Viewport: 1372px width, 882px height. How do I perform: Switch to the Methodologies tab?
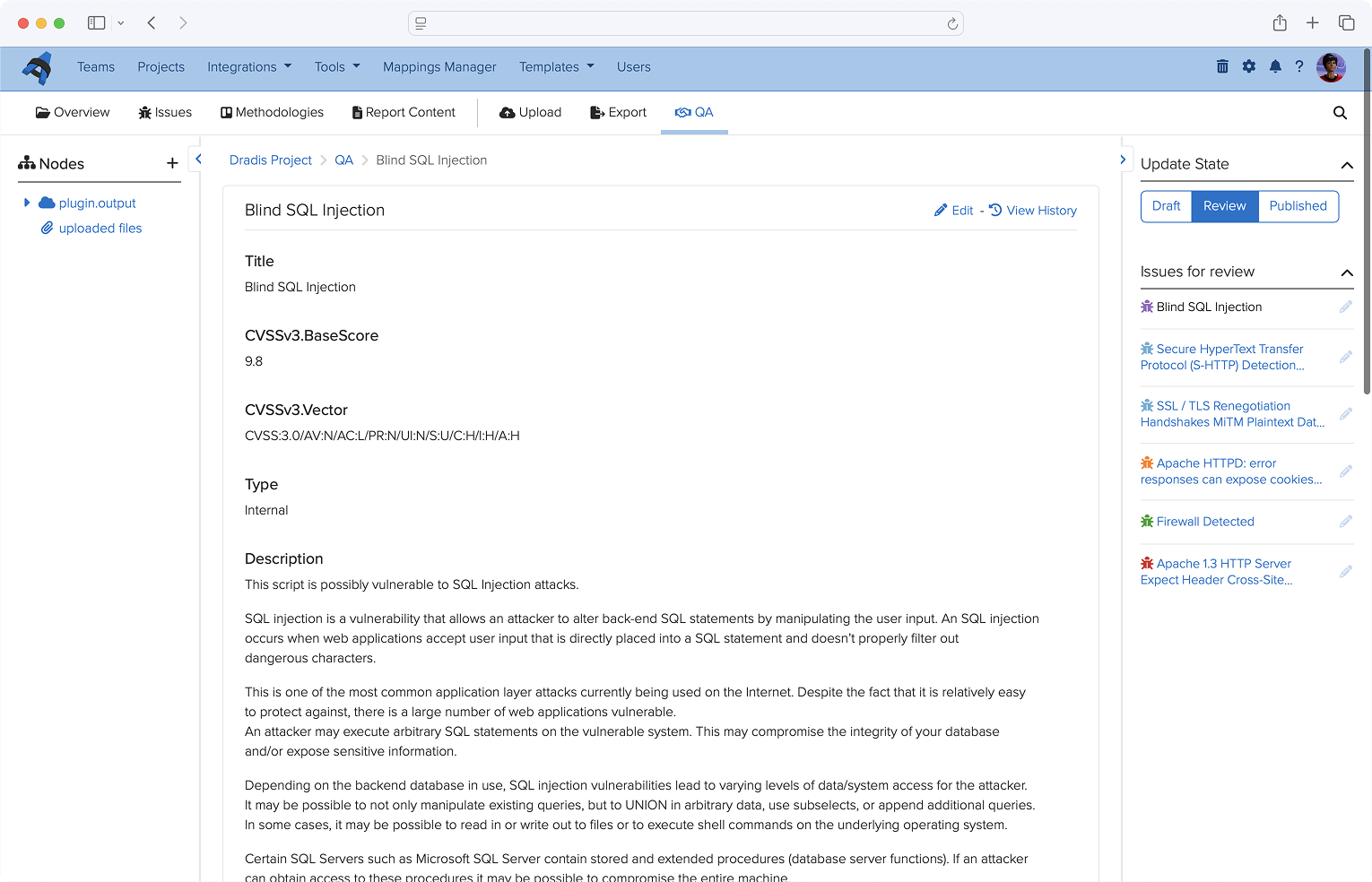tap(272, 112)
